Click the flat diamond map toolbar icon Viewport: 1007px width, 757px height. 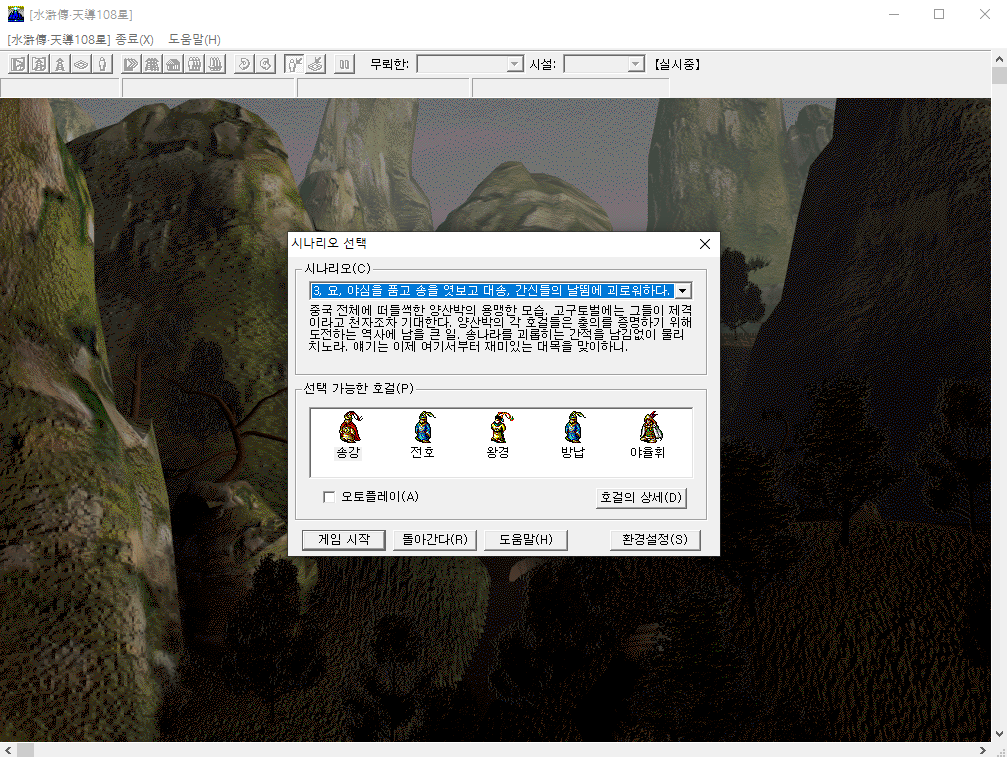(81, 64)
